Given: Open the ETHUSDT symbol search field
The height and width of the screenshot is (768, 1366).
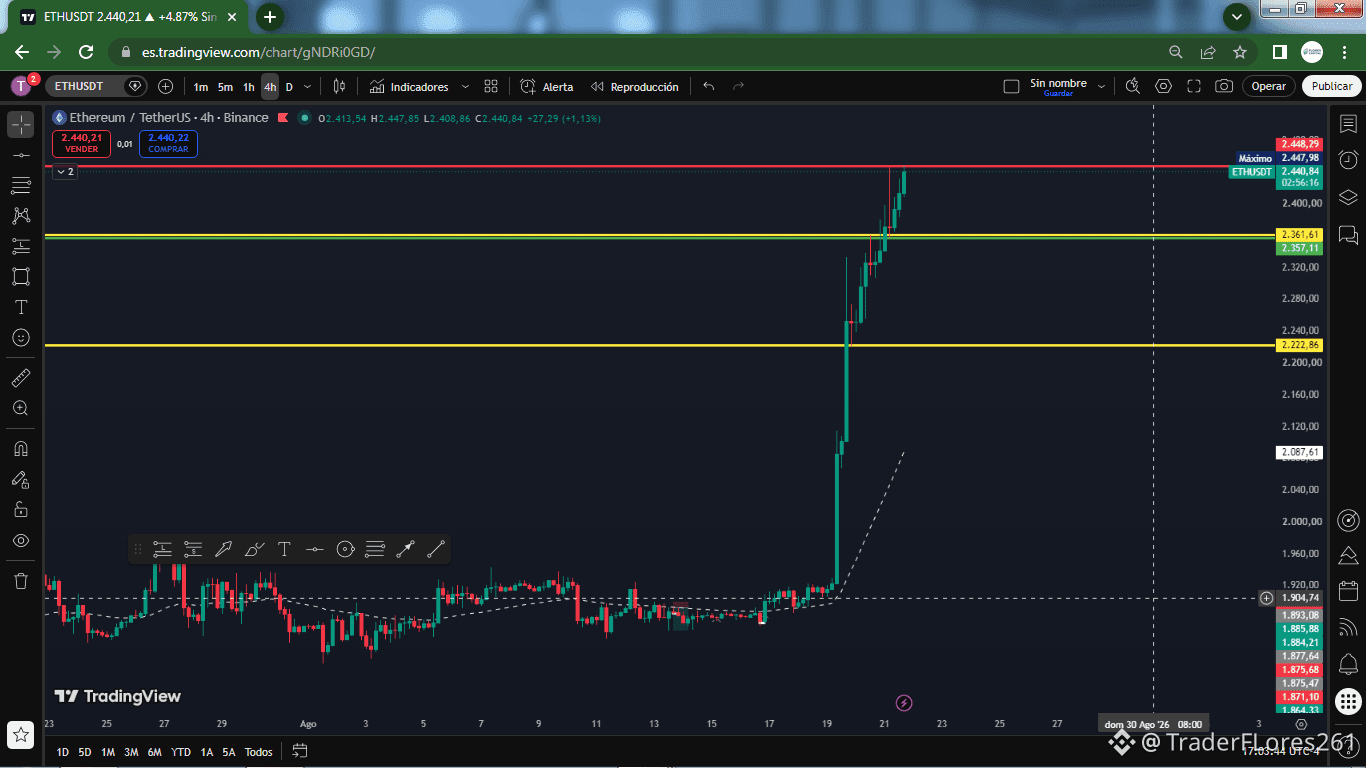Looking at the screenshot, I should coord(86,86).
